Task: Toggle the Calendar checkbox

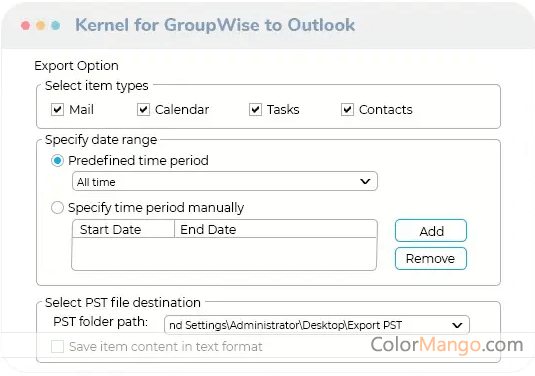Action: point(143,110)
